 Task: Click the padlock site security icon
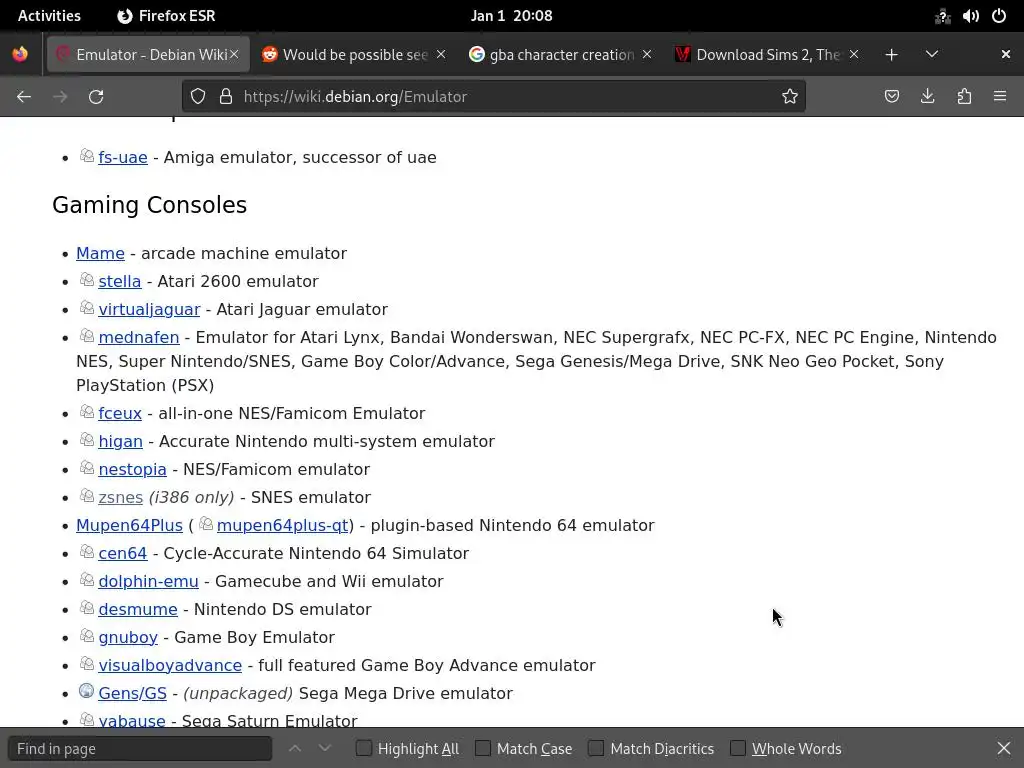pos(226,96)
